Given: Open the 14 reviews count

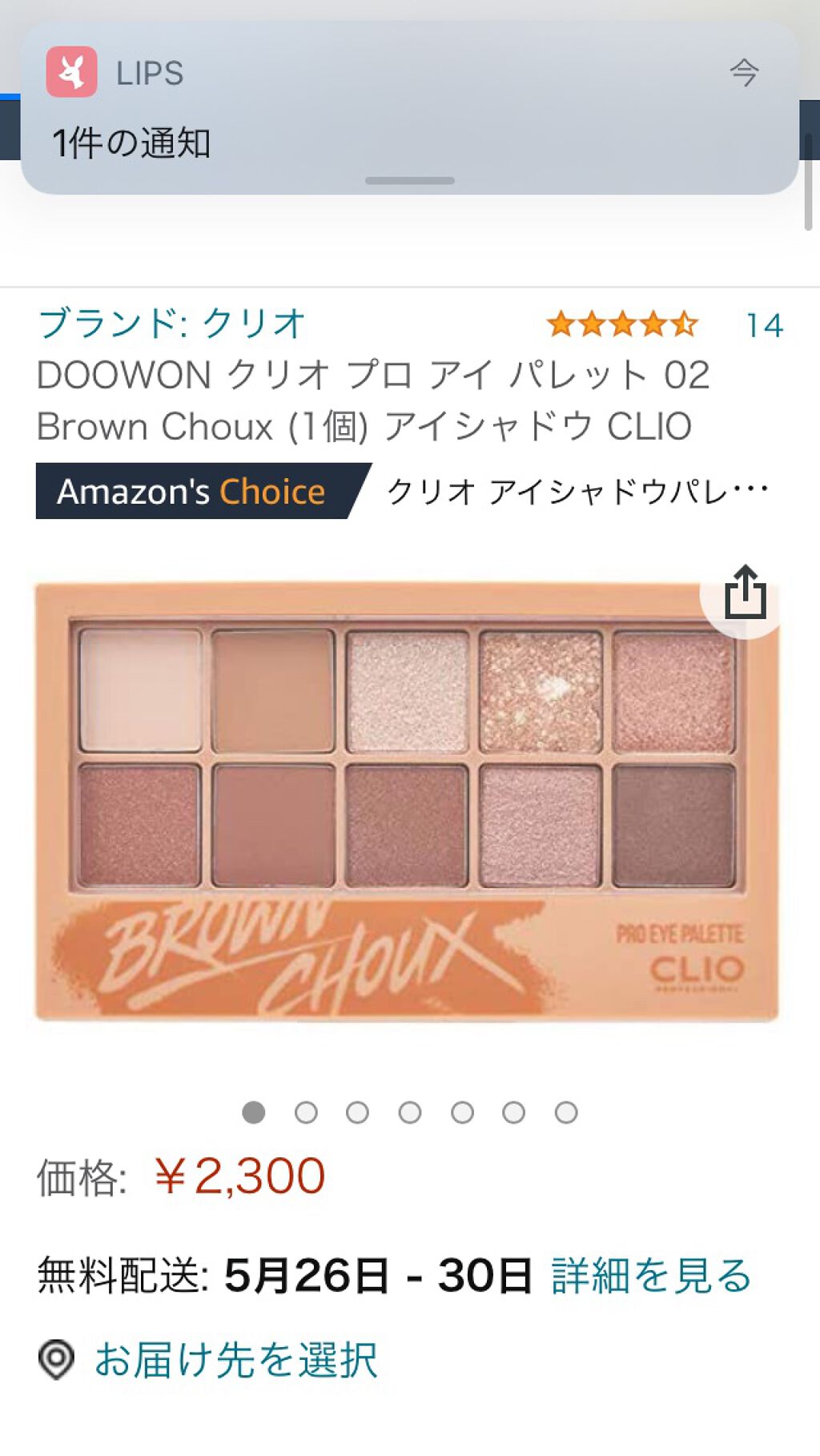Looking at the screenshot, I should [764, 325].
